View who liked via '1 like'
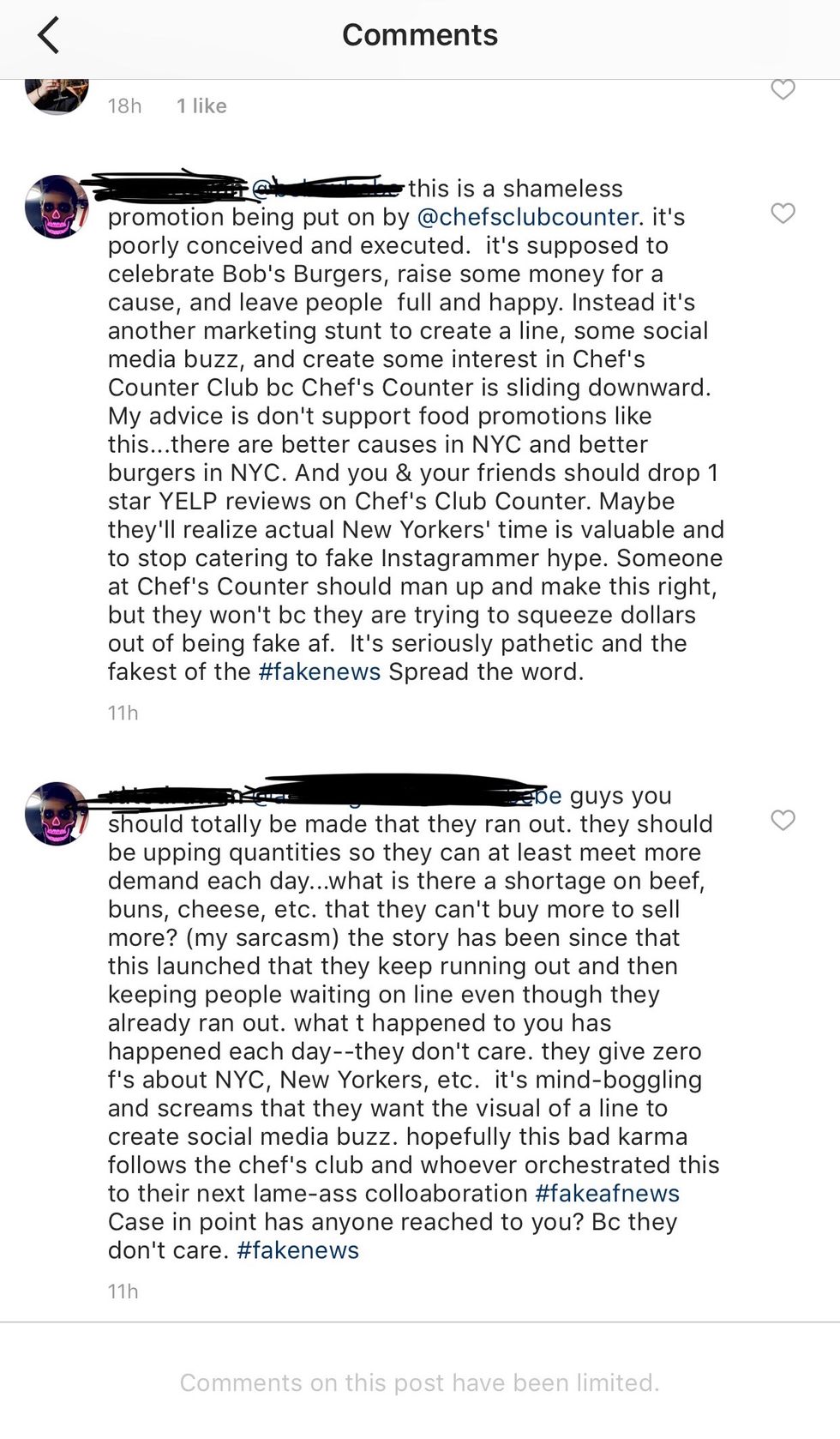The height and width of the screenshot is (1439, 840). (x=201, y=105)
